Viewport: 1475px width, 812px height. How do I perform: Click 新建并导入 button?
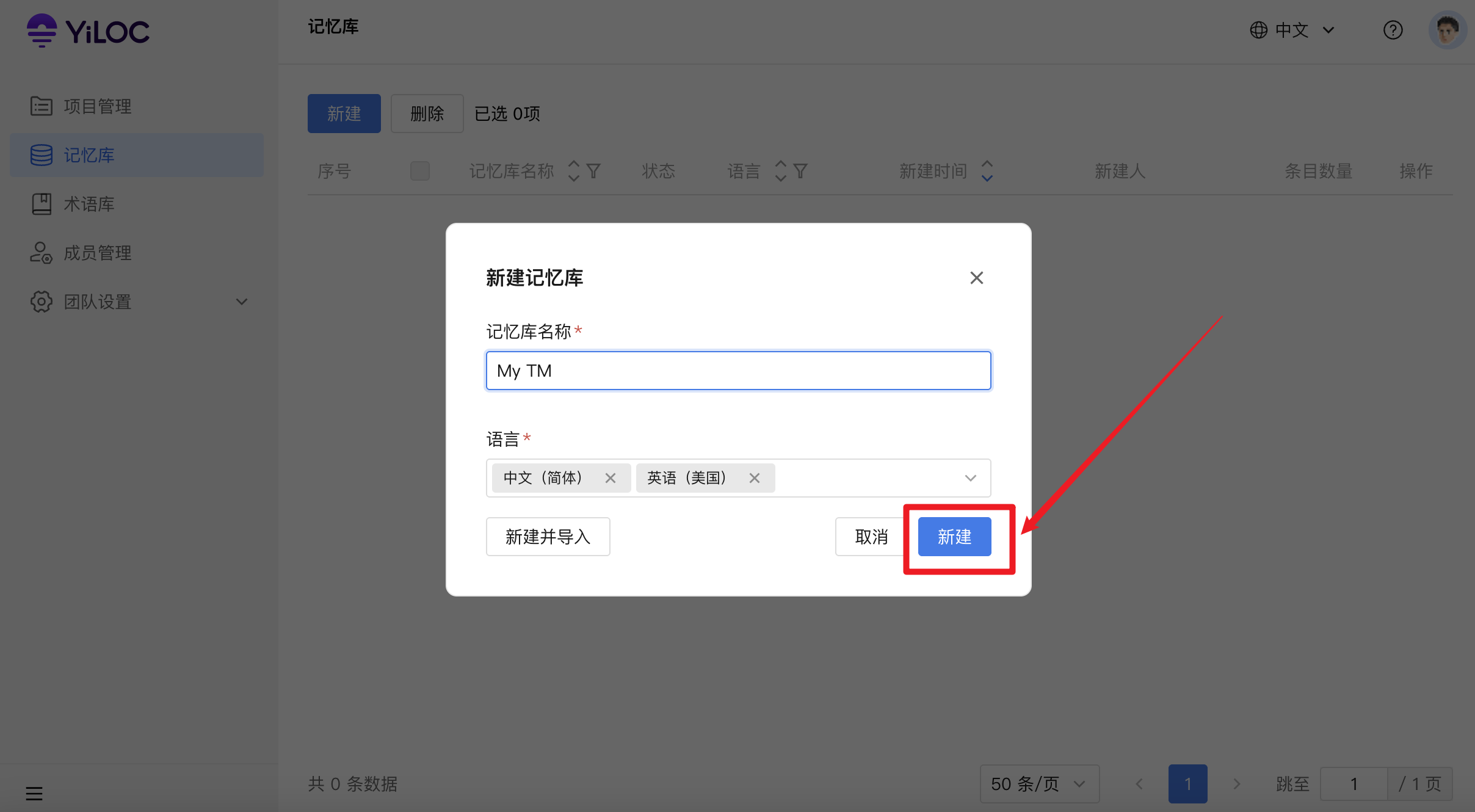(548, 537)
